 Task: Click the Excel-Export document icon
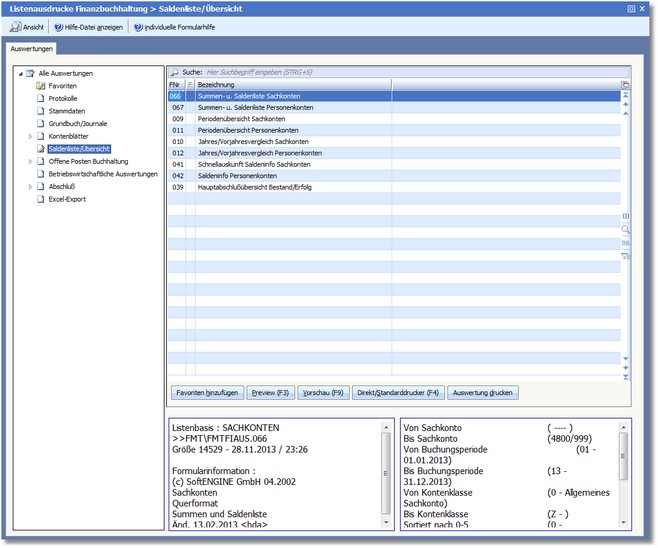point(41,199)
